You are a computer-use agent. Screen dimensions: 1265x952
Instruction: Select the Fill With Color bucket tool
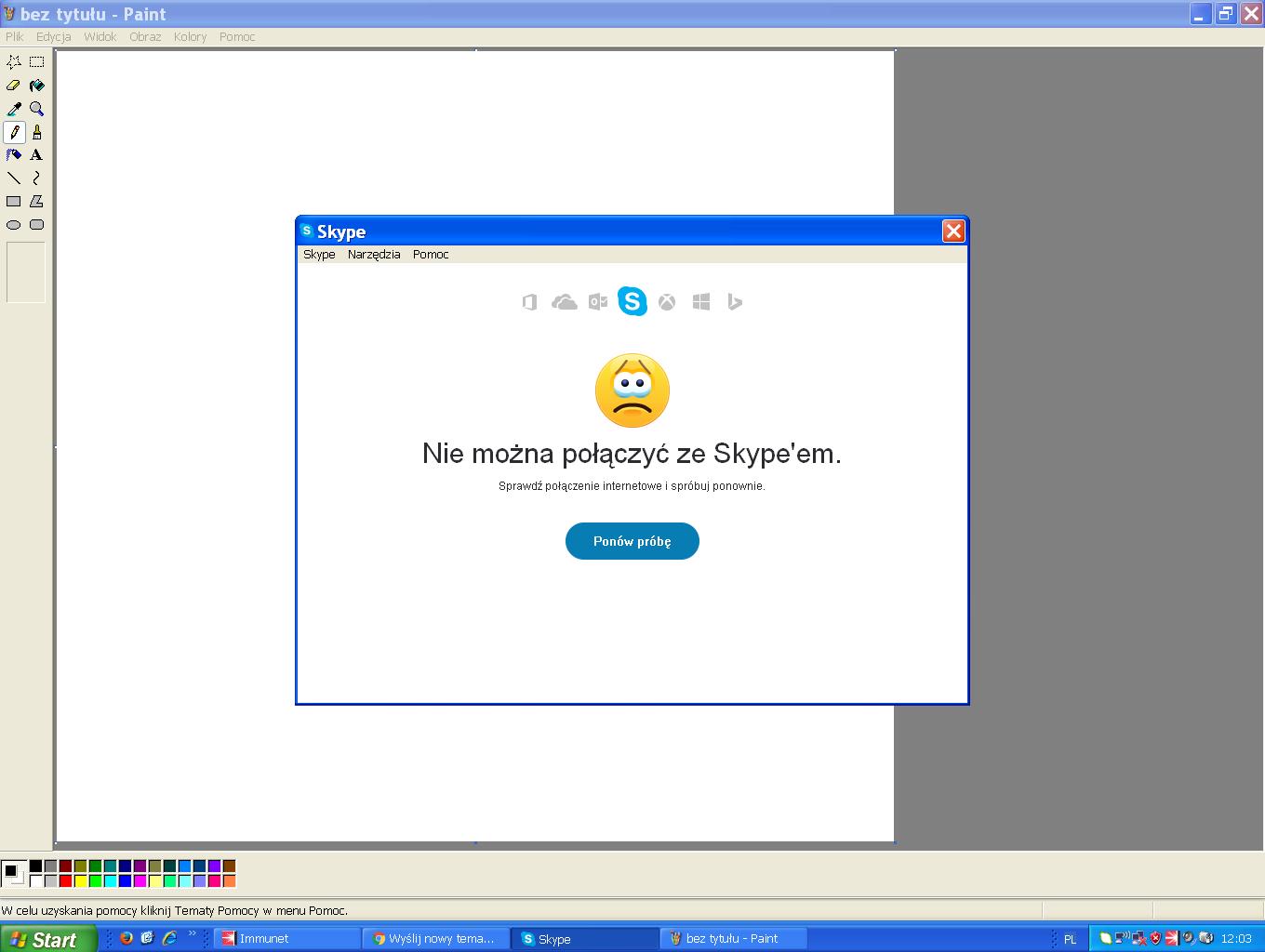36,86
